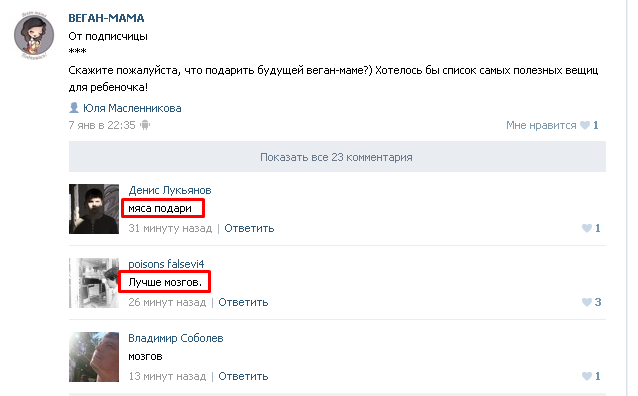Like the Лучше мозгов comment heart
The image size is (638, 396).
tap(587, 302)
